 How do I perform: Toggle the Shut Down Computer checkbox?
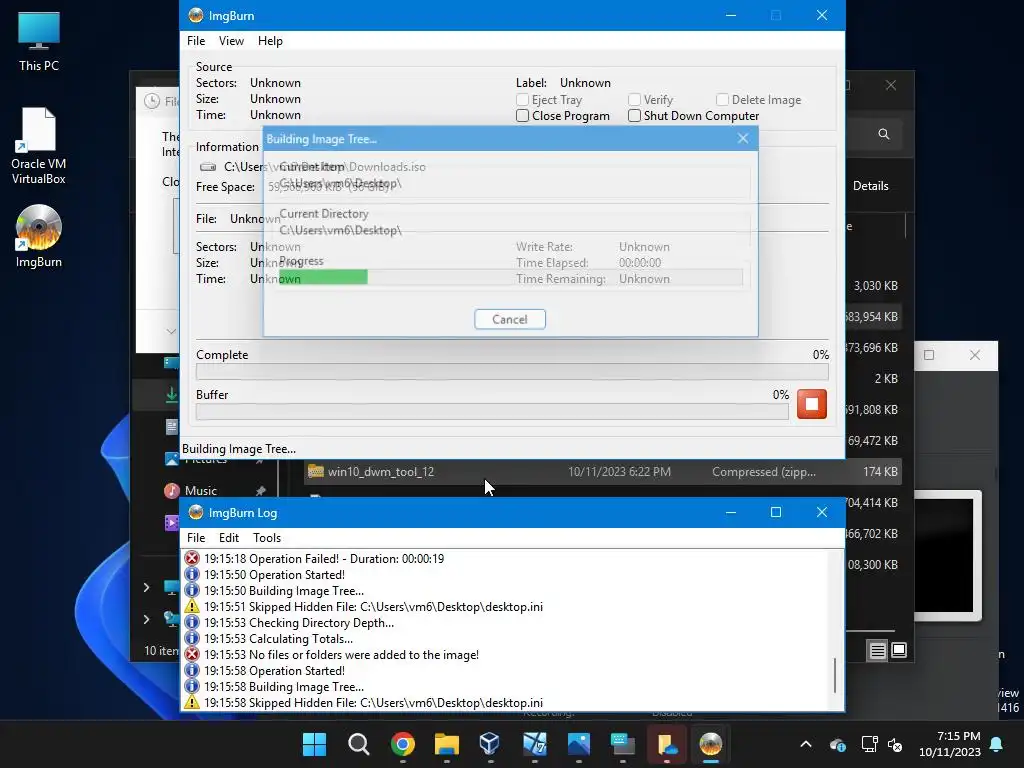(x=634, y=116)
